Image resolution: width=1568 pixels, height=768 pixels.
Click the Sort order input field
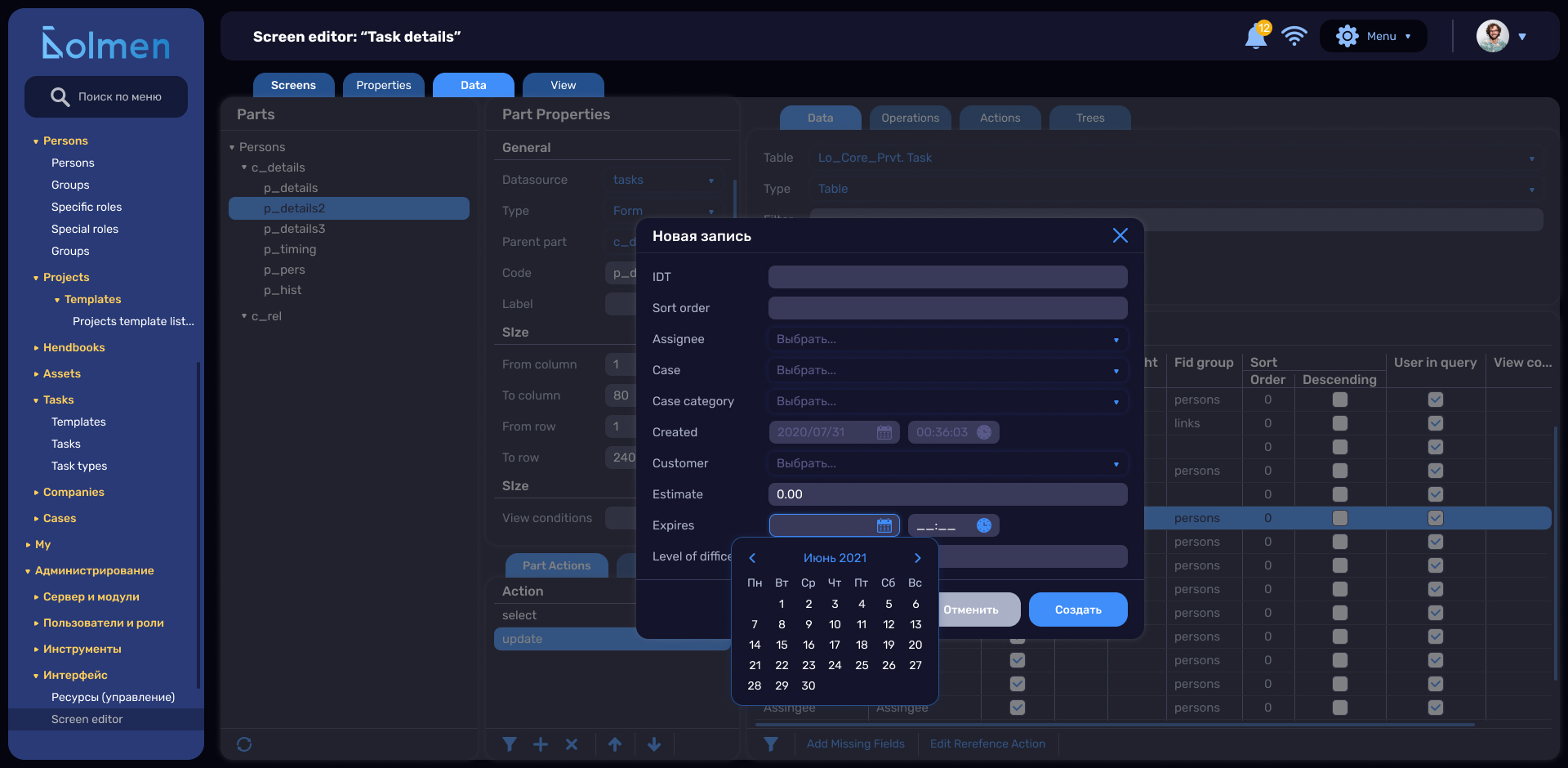[947, 308]
